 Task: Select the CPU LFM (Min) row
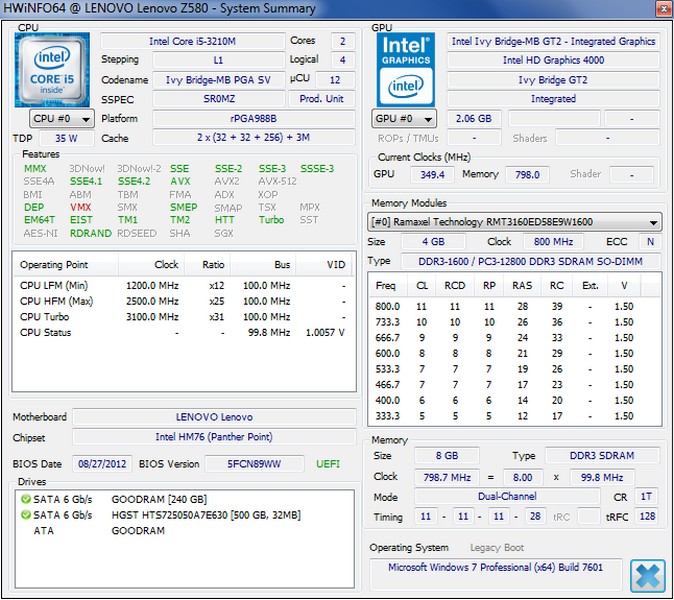pos(183,286)
